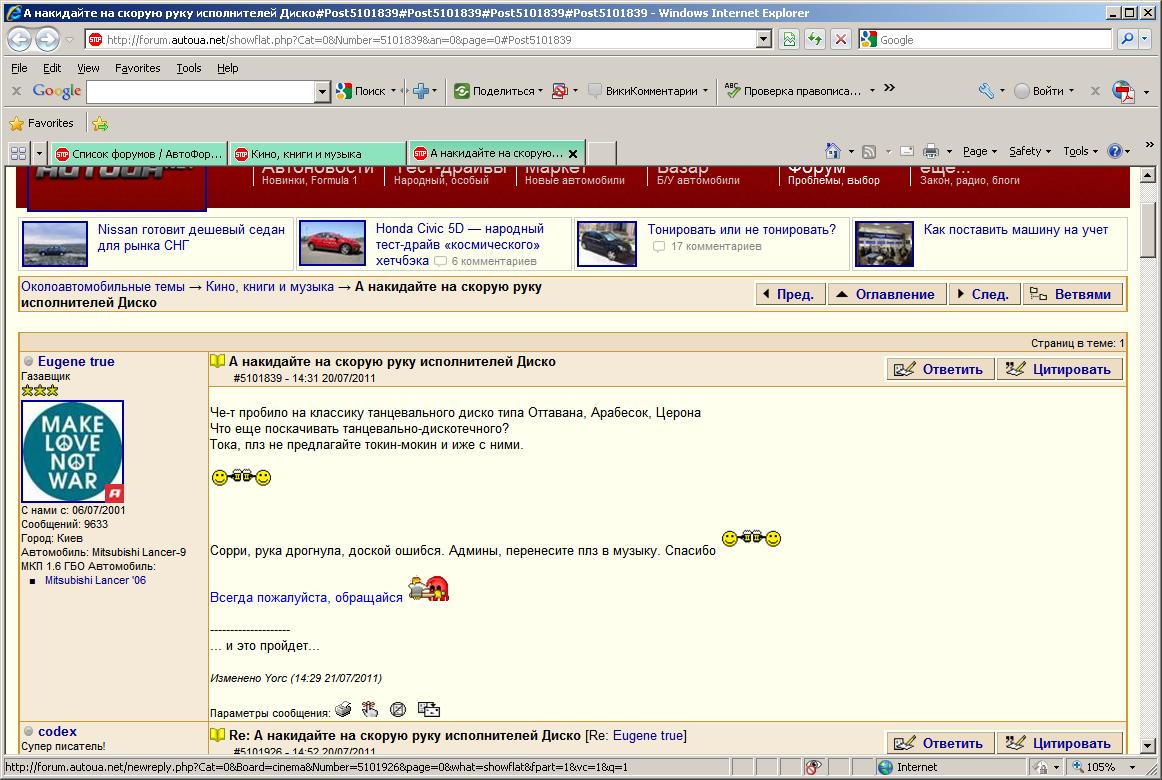Click the Цитировать button on first post
1162x780 pixels.
[1059, 369]
